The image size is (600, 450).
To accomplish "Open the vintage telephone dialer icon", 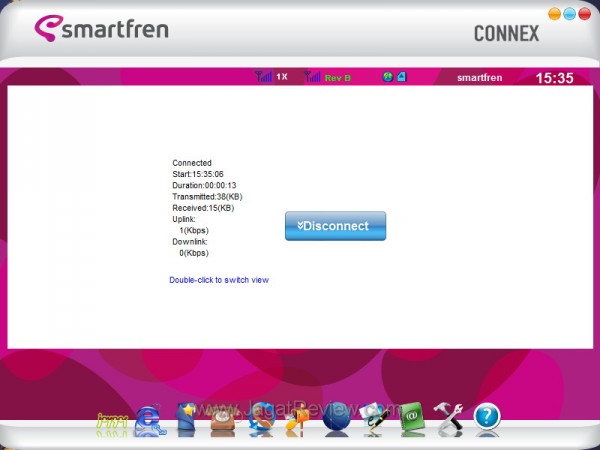I will 223,419.
